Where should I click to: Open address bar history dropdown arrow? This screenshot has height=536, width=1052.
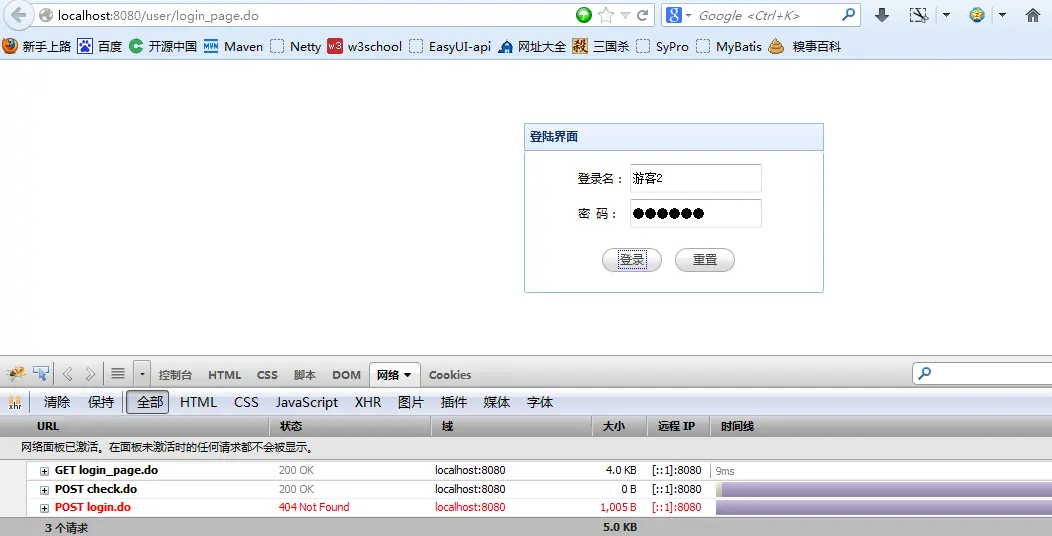625,15
